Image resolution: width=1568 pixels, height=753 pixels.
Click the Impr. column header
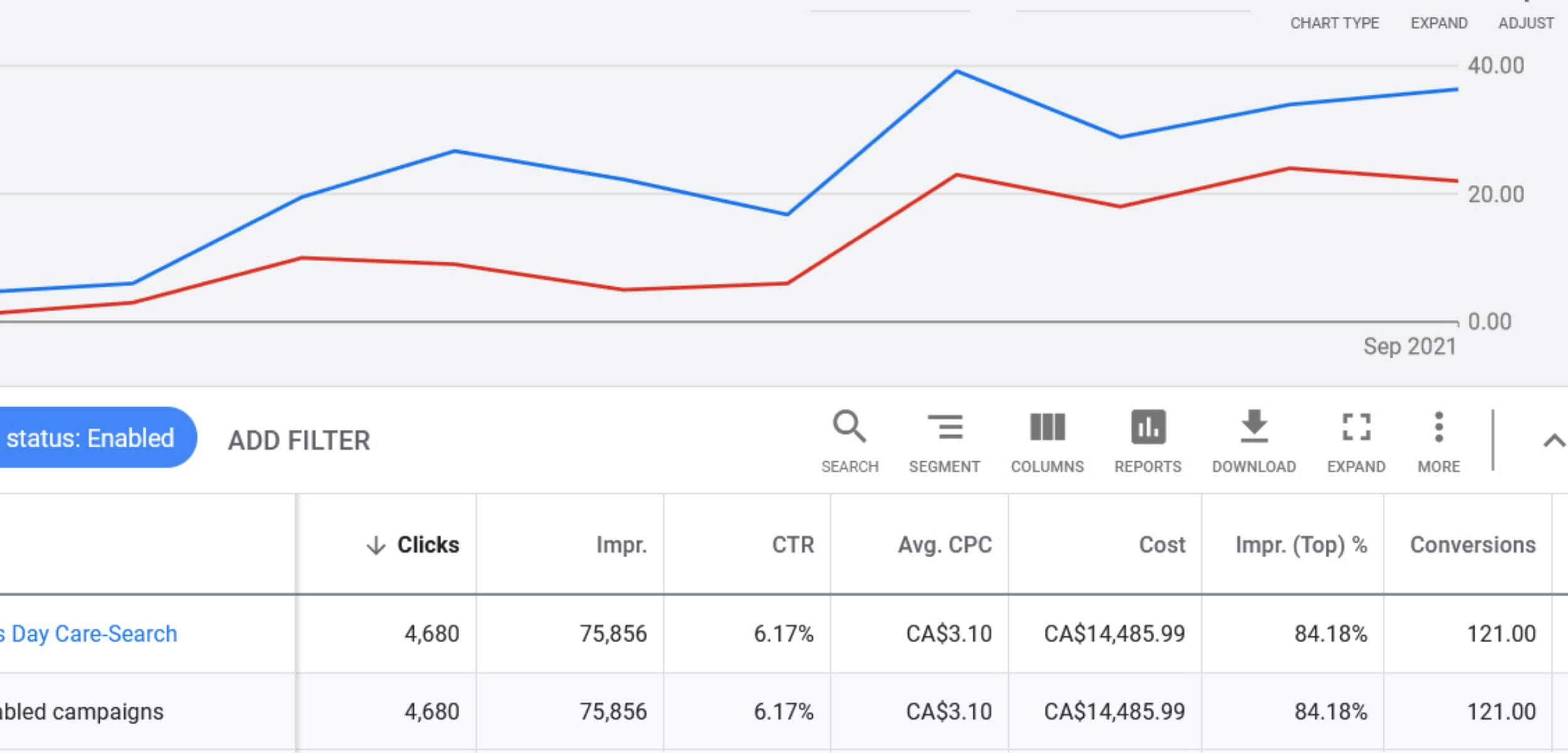coord(620,545)
